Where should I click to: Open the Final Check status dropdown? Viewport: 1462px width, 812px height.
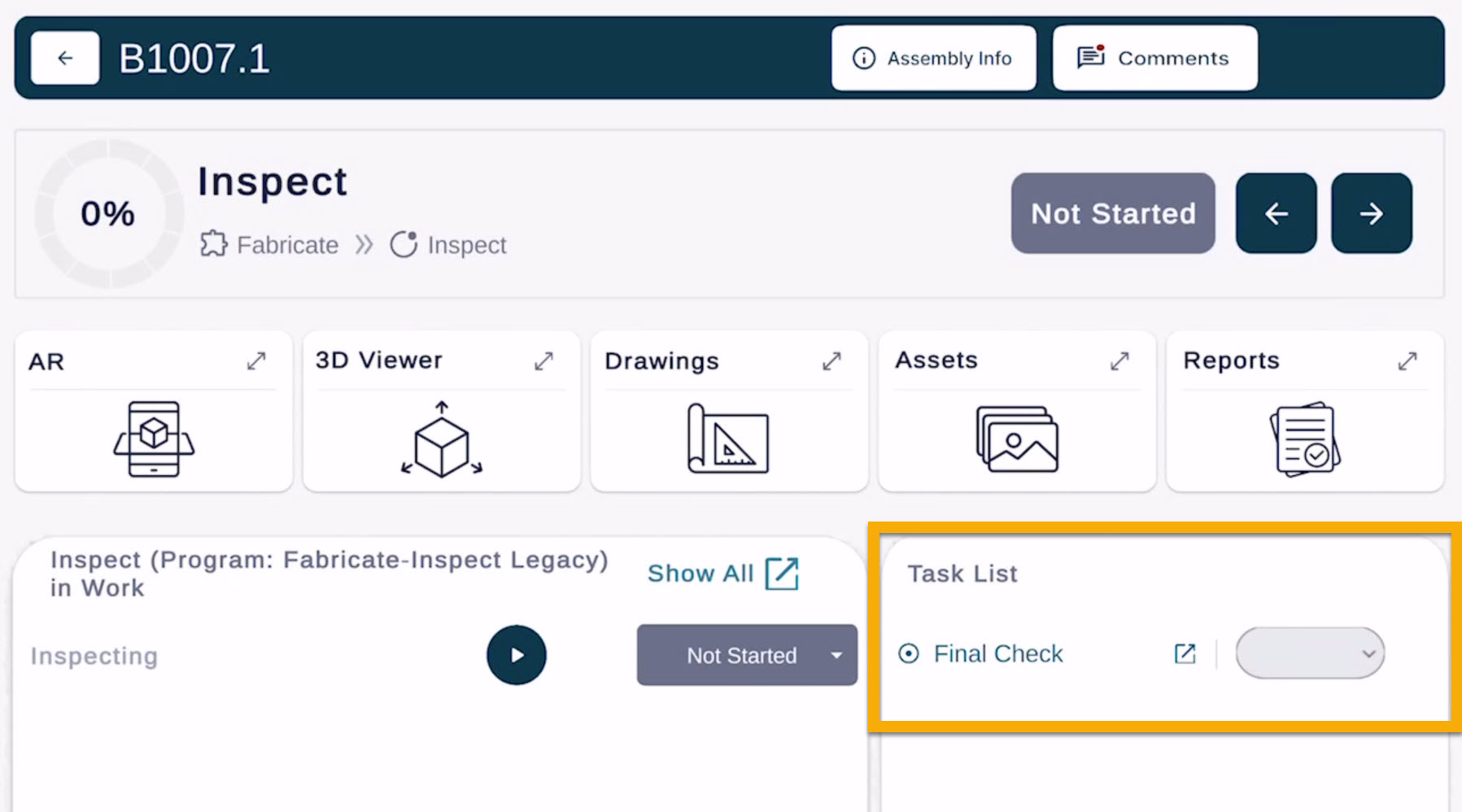(x=1309, y=653)
